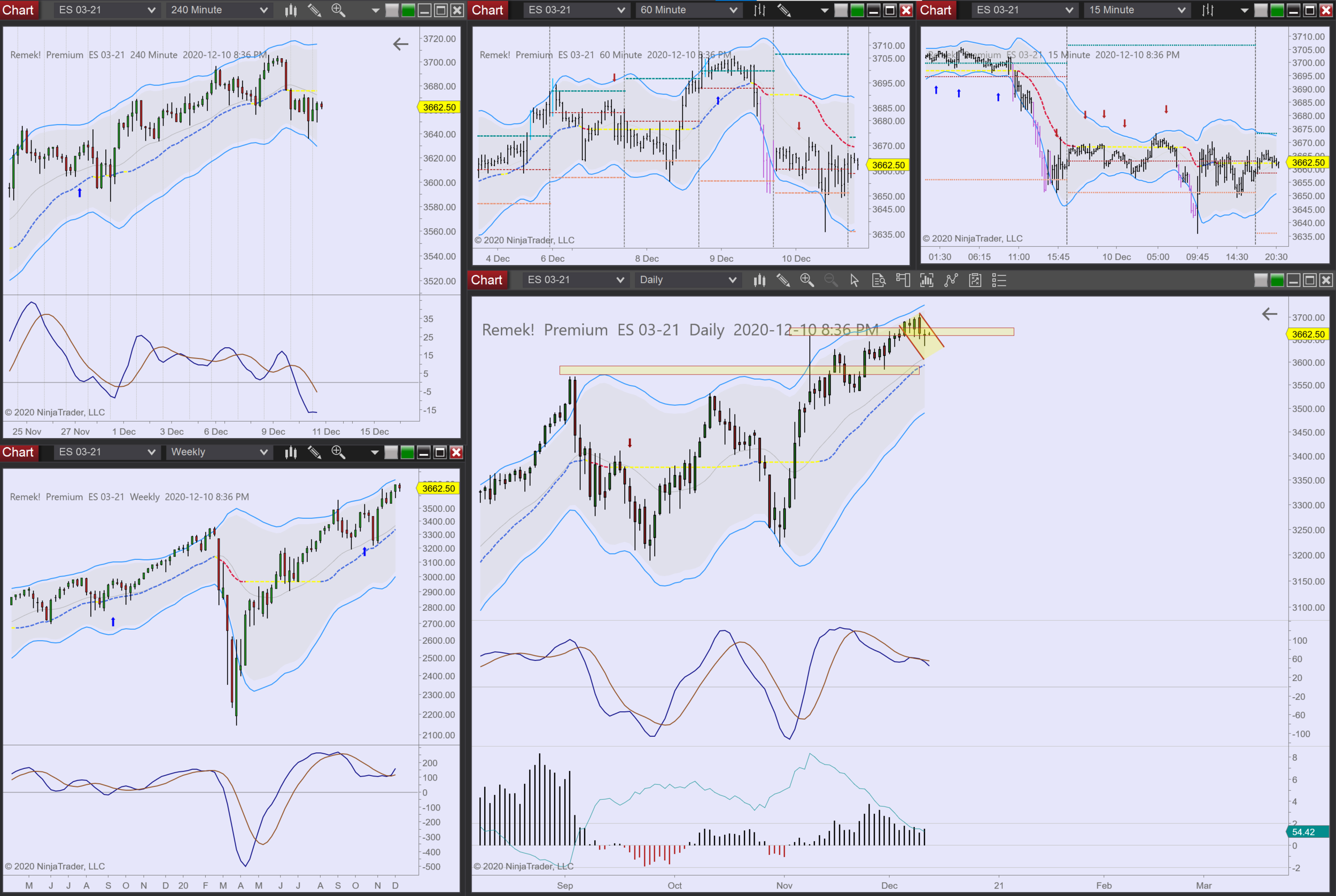
Task: Toggle green link button on Weekly chart
Action: [407, 453]
